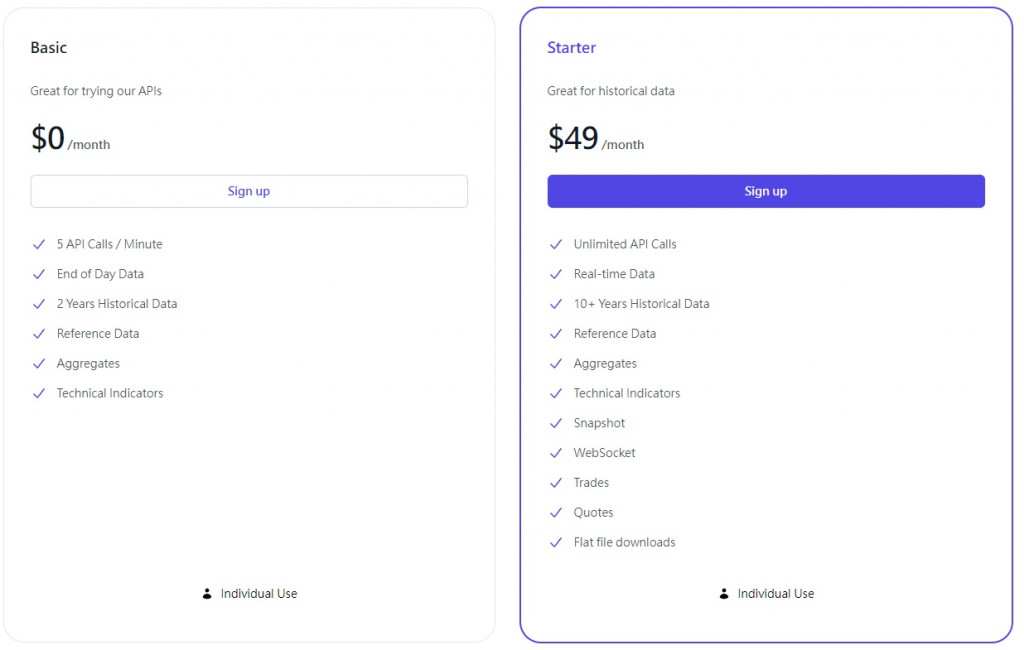This screenshot has width=1024, height=650.
Task: Click checkmark beside Flat file downloads
Action: (556, 543)
